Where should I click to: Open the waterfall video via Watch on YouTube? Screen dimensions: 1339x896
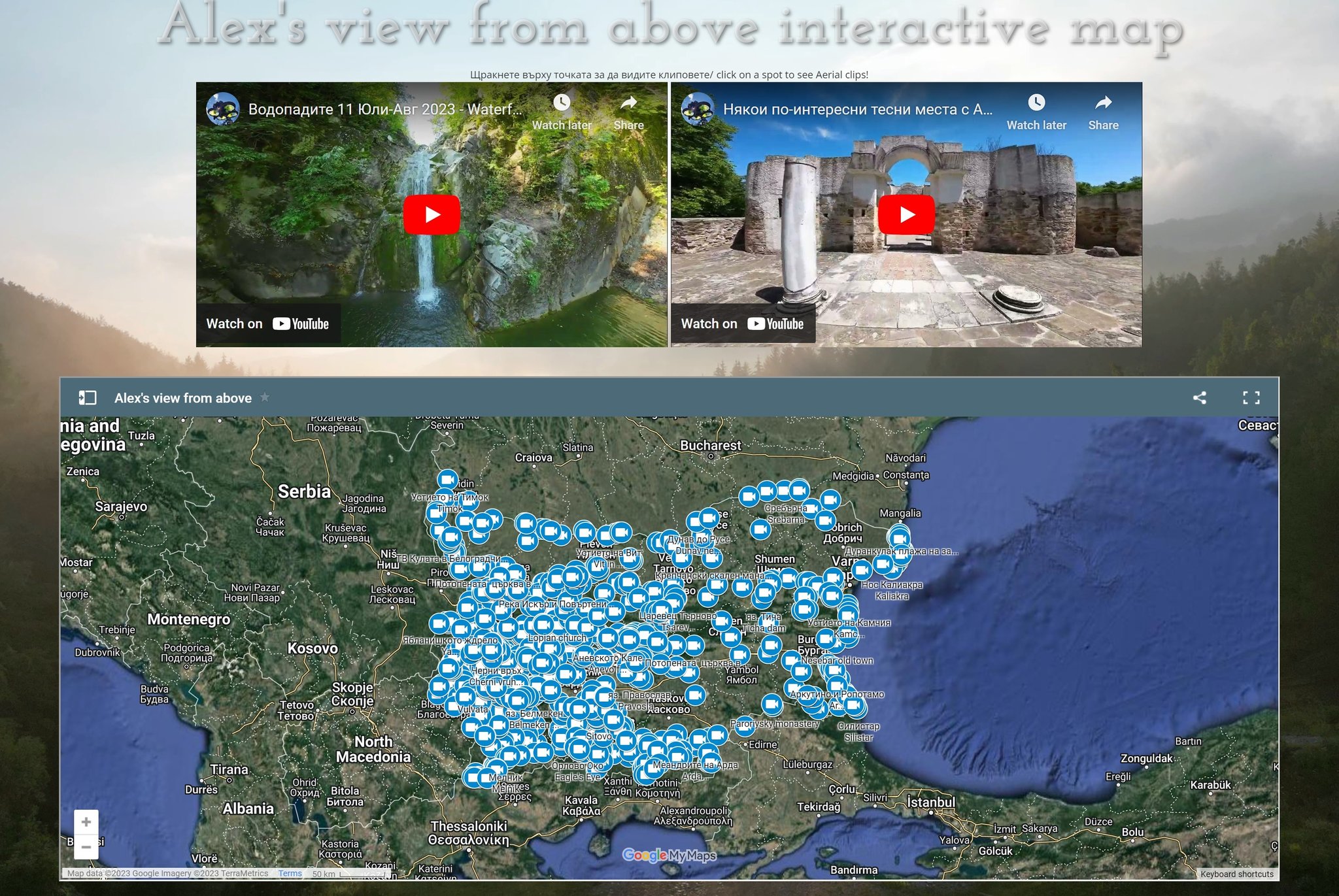point(268,324)
